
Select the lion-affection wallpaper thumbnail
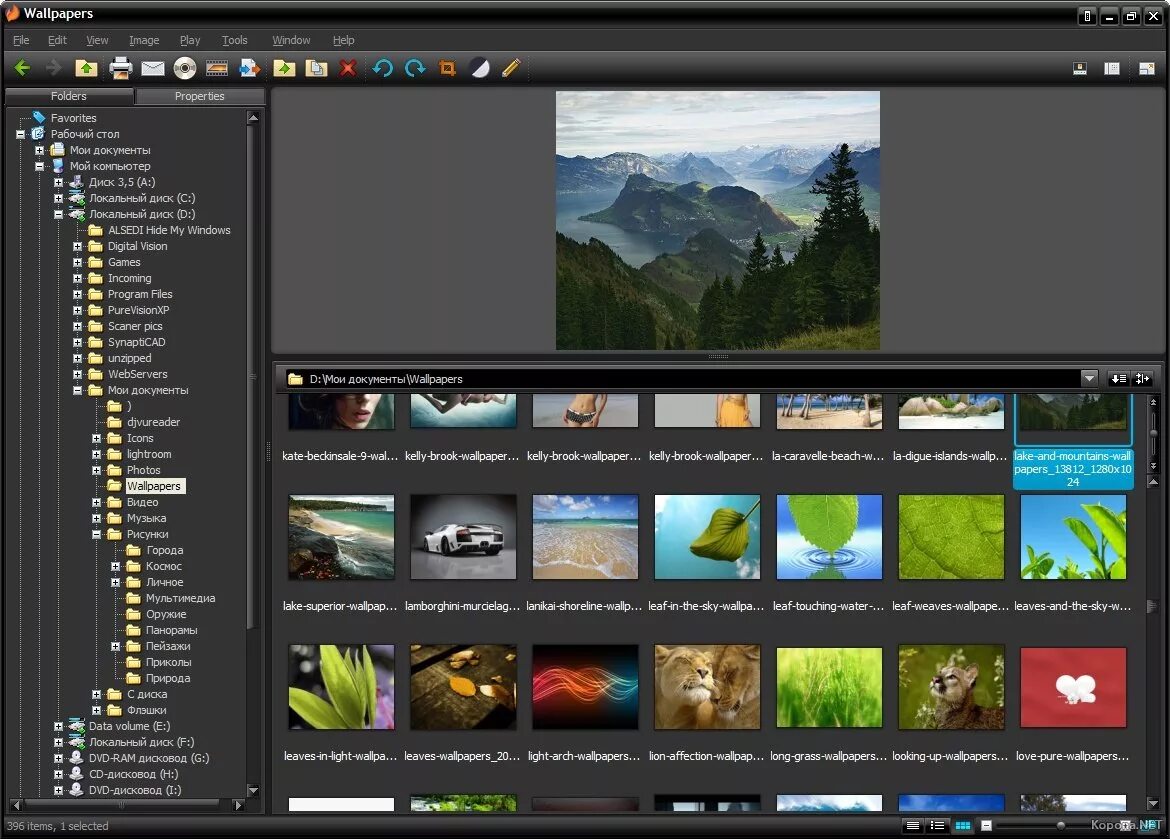tap(707, 687)
